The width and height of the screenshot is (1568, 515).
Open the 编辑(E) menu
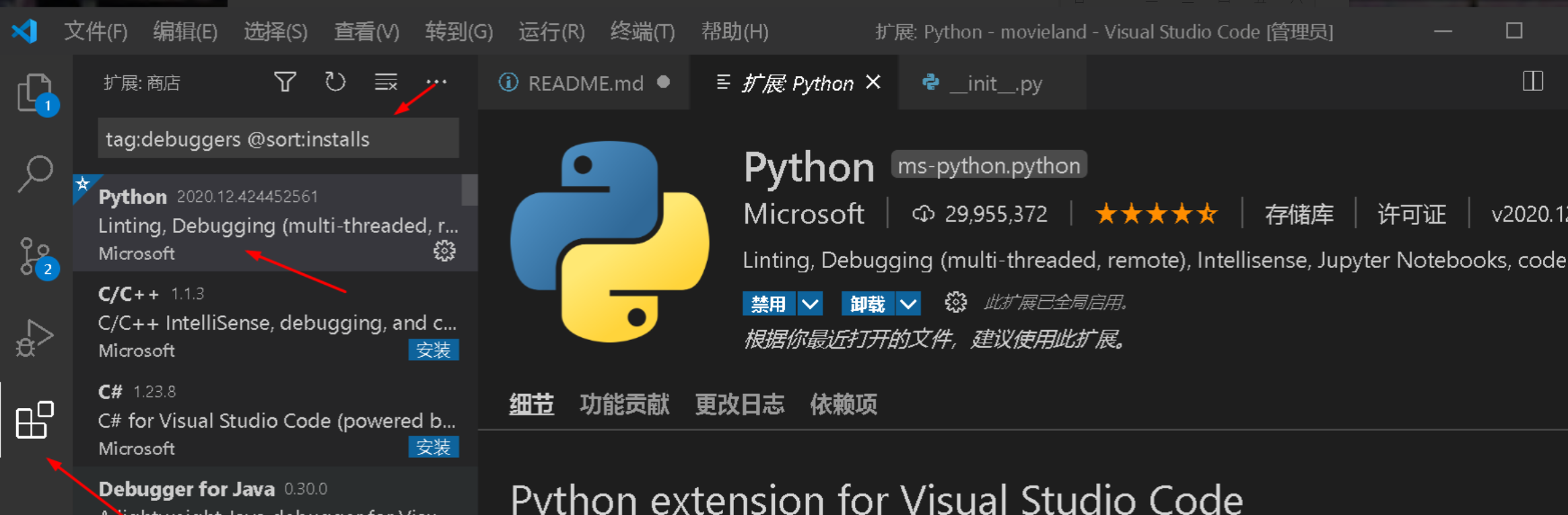pos(185,32)
